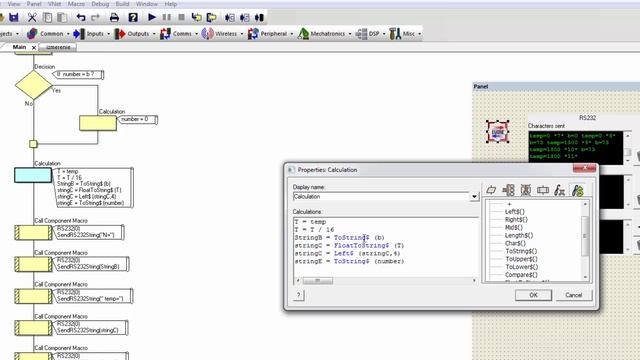The width and height of the screenshot is (640, 360).
Task: Open the Inputs components icon
Action: 79,33
